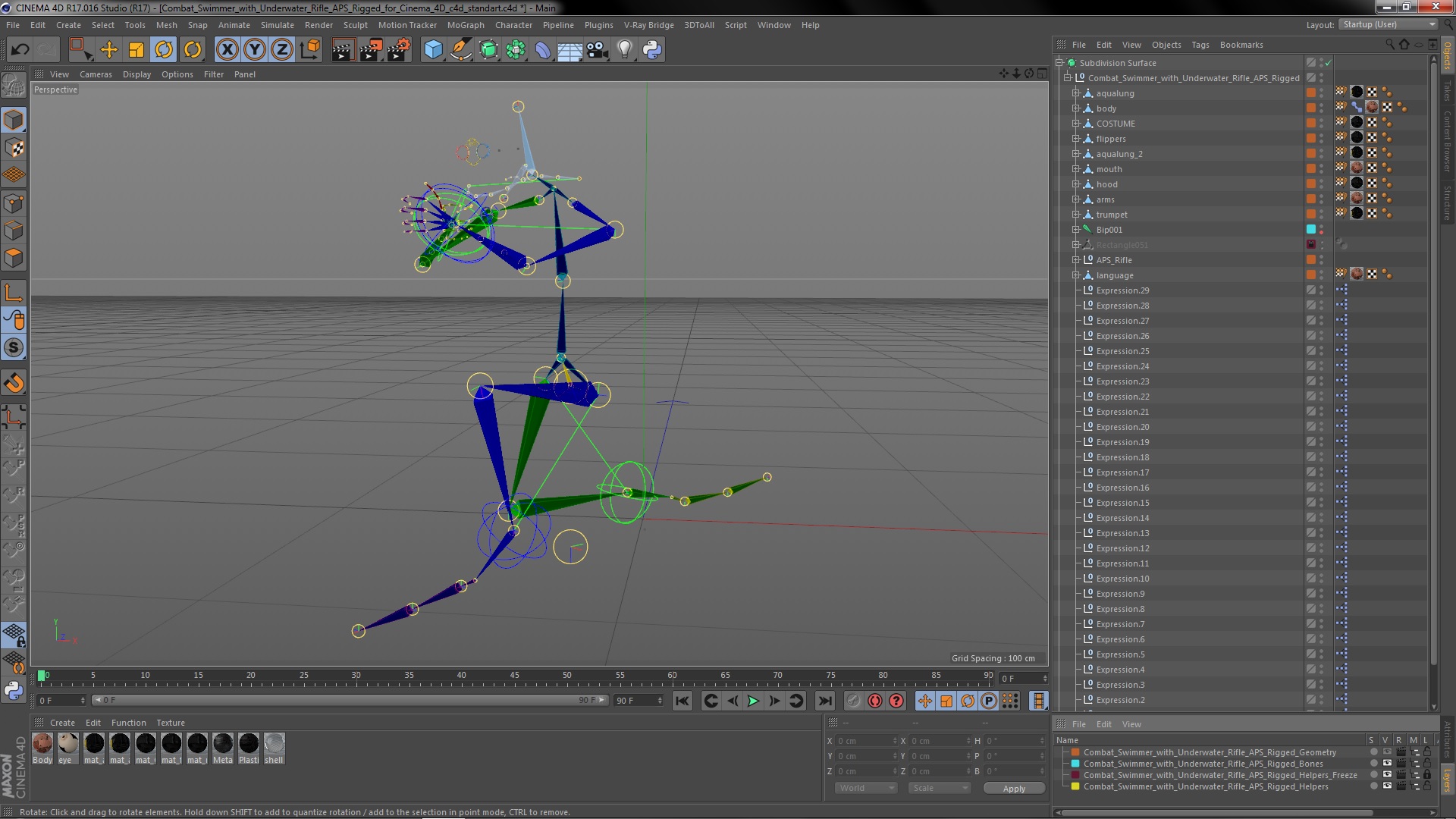Image resolution: width=1456 pixels, height=819 pixels.
Task: Select the Scale tool
Action: tap(136, 50)
